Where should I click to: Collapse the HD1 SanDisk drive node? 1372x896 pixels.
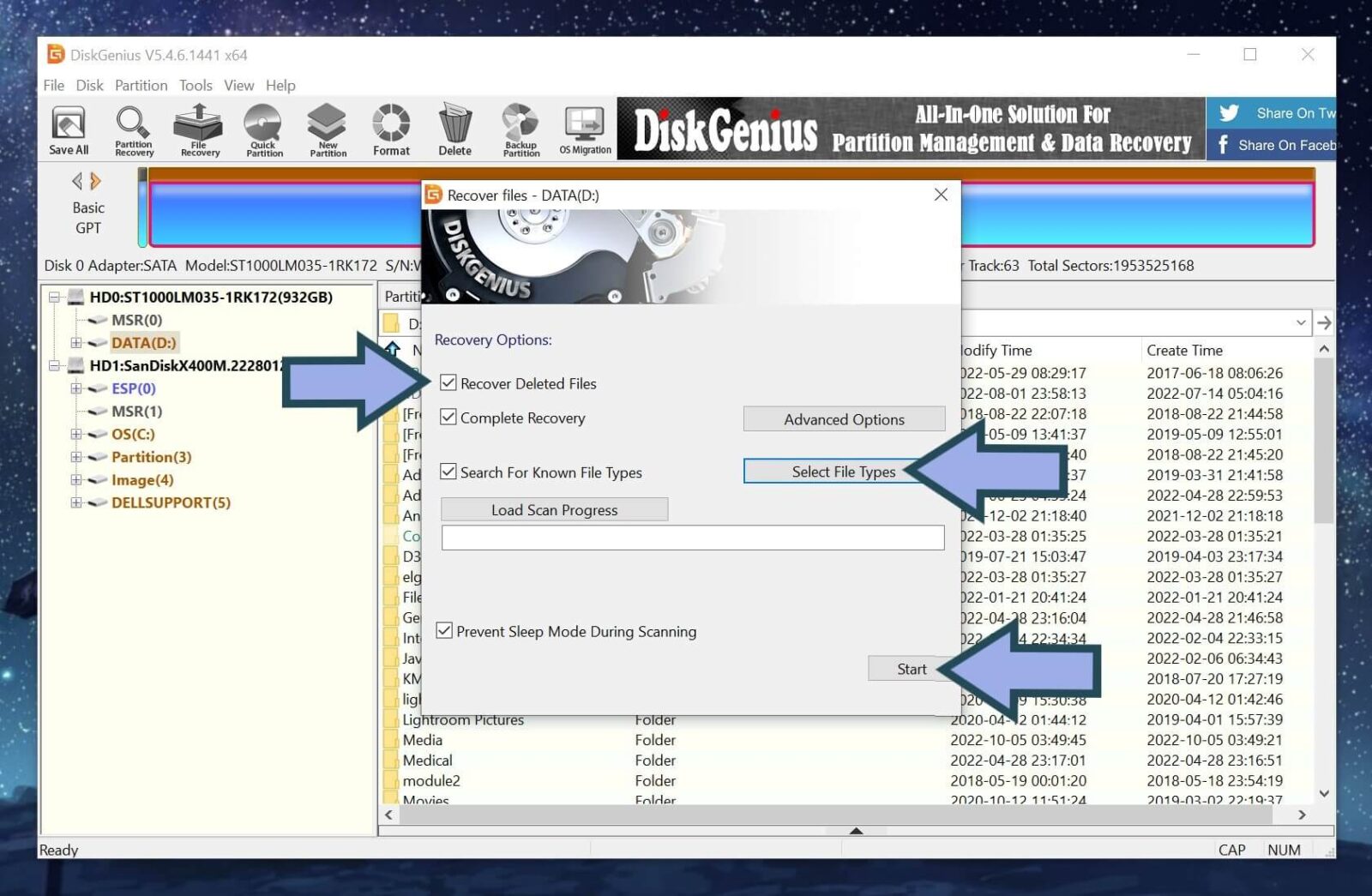[53, 365]
